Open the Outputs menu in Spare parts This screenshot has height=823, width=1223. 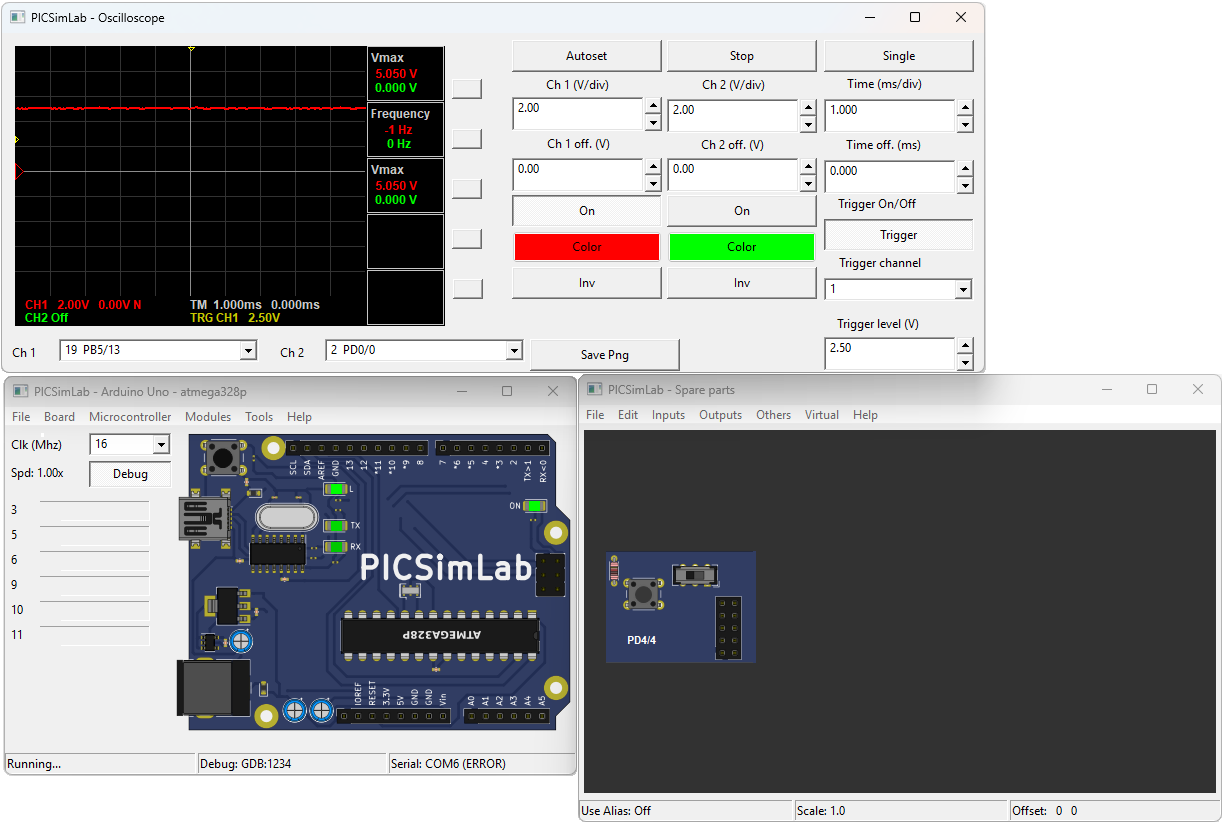click(x=720, y=415)
